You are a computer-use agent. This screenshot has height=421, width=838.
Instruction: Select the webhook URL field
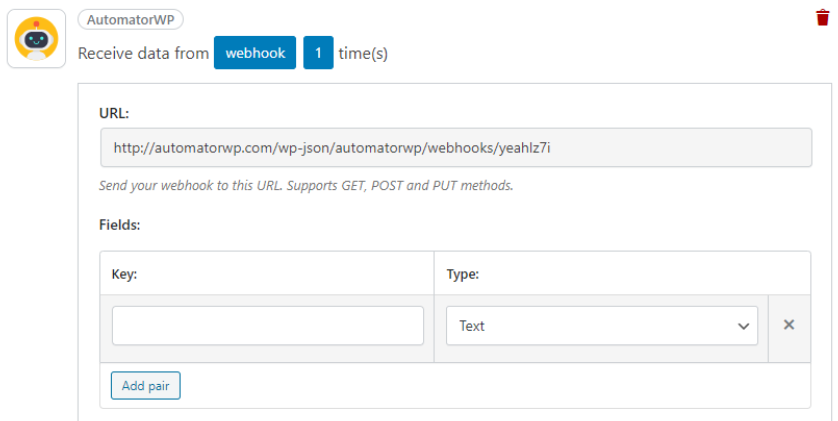click(456, 147)
